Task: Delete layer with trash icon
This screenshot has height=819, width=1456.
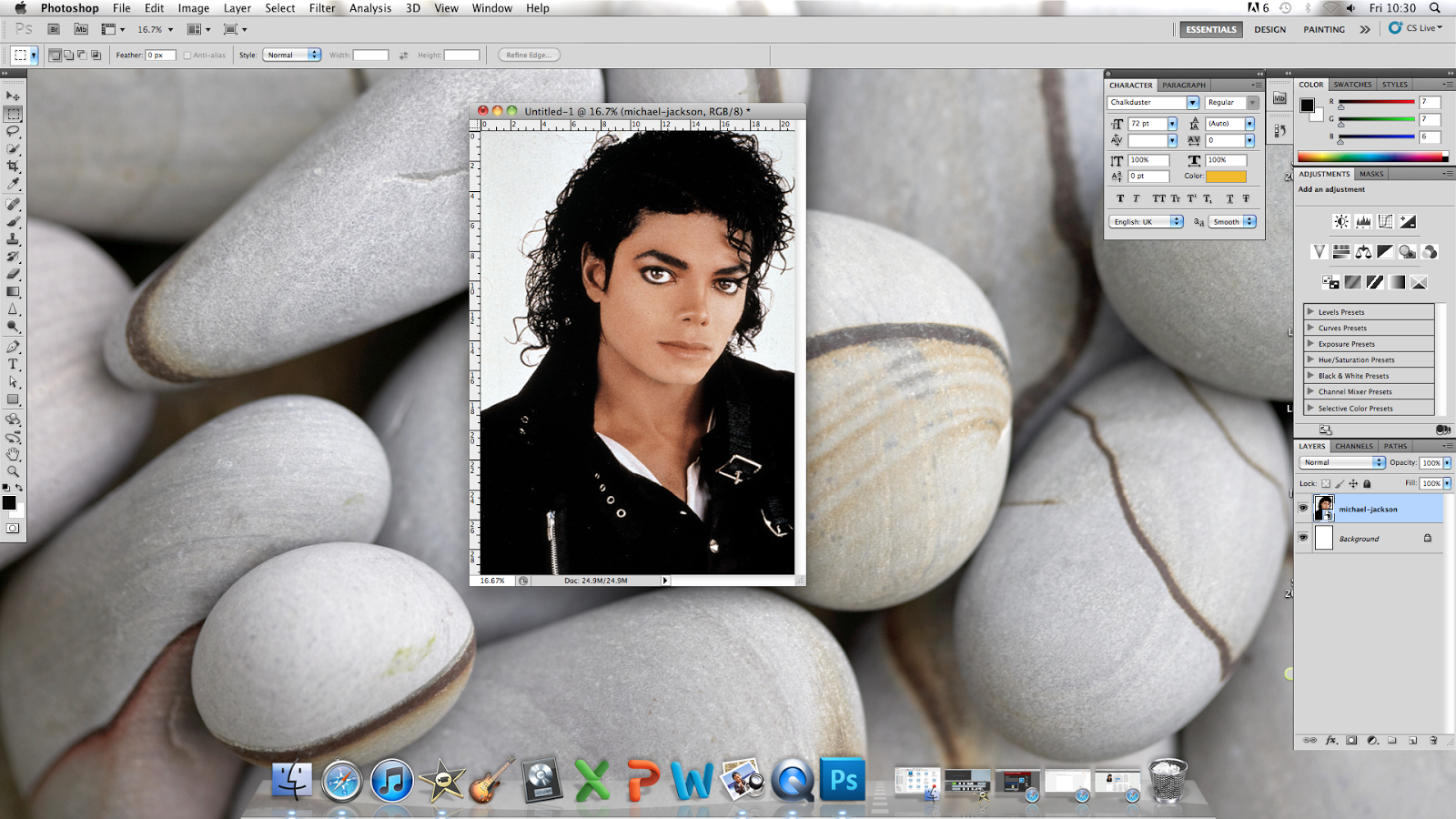Action: 1433,741
